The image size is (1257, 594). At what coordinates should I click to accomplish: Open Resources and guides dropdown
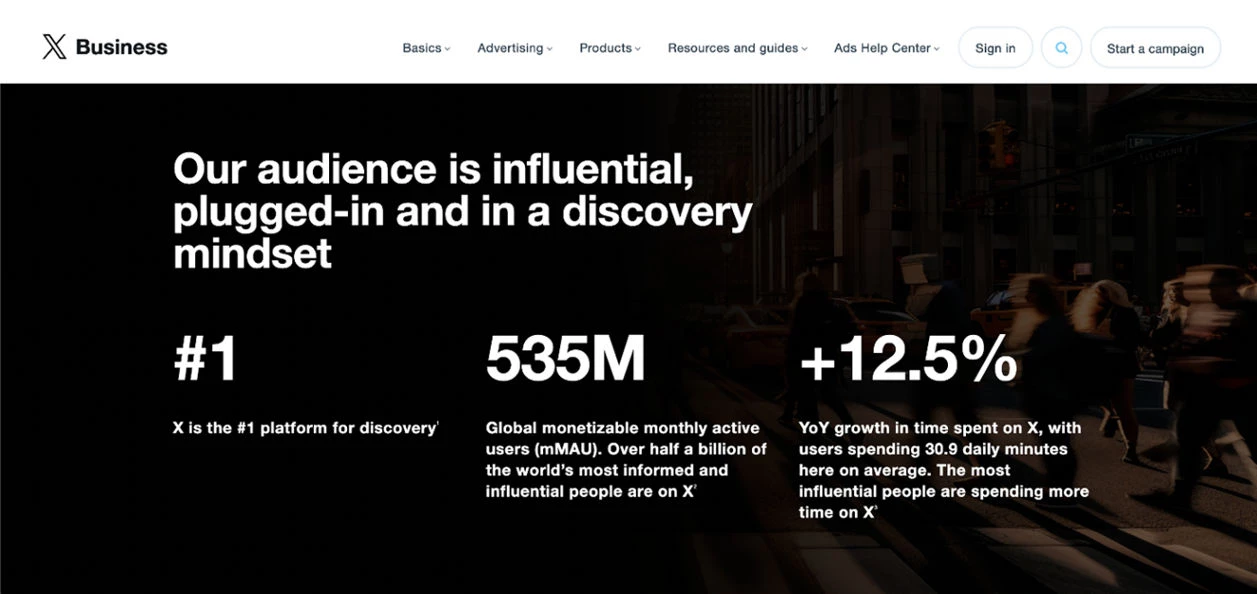pyautogui.click(x=737, y=48)
